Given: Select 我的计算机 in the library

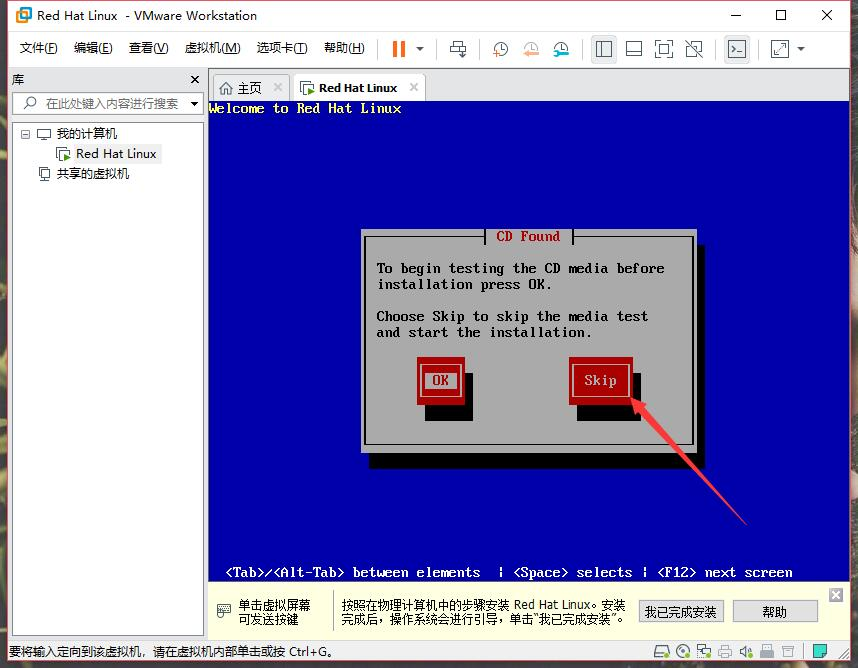Looking at the screenshot, I should pos(86,133).
